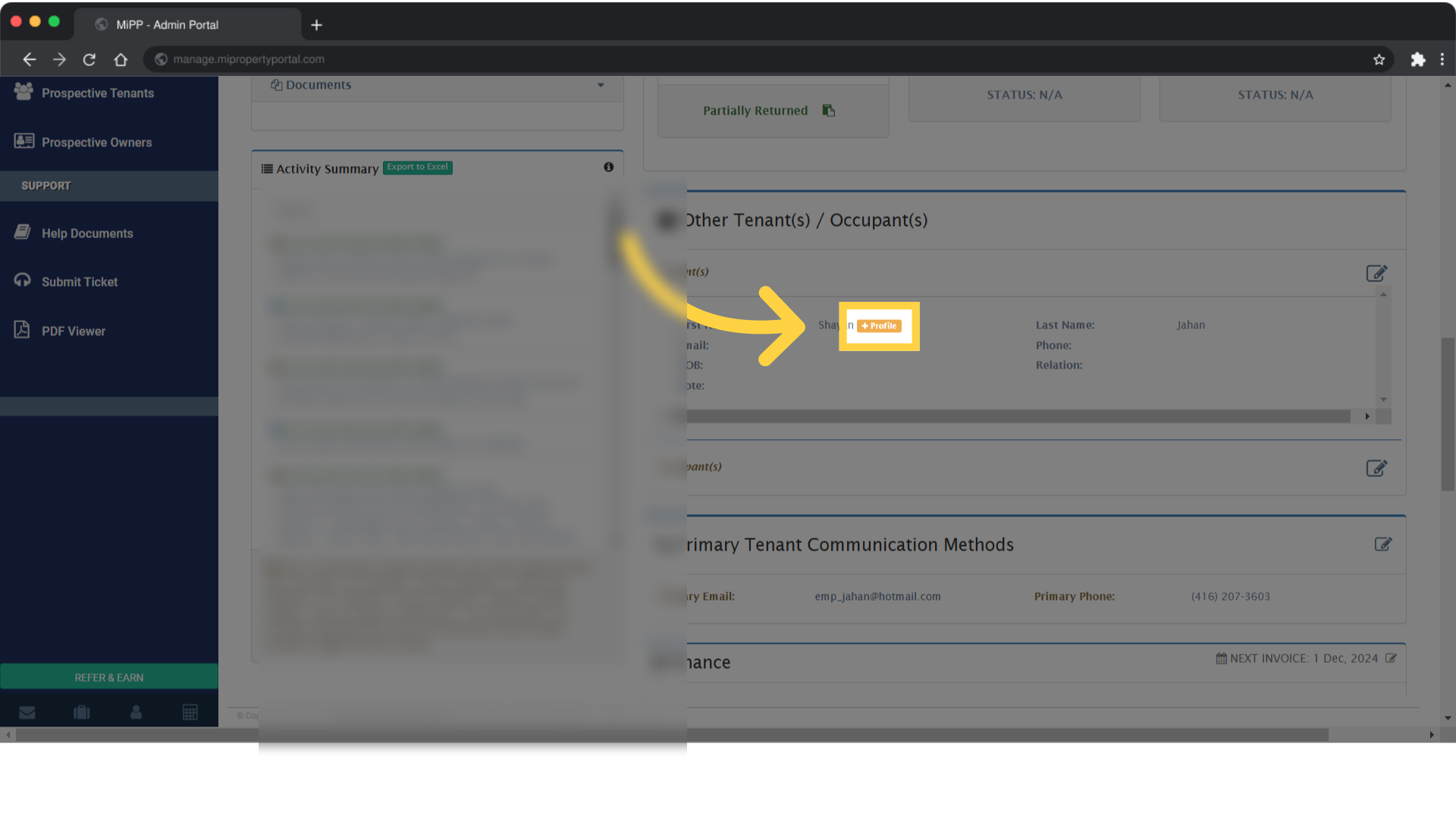Open Prospective Tenants in sidebar
The image size is (1456, 819).
pos(98,93)
